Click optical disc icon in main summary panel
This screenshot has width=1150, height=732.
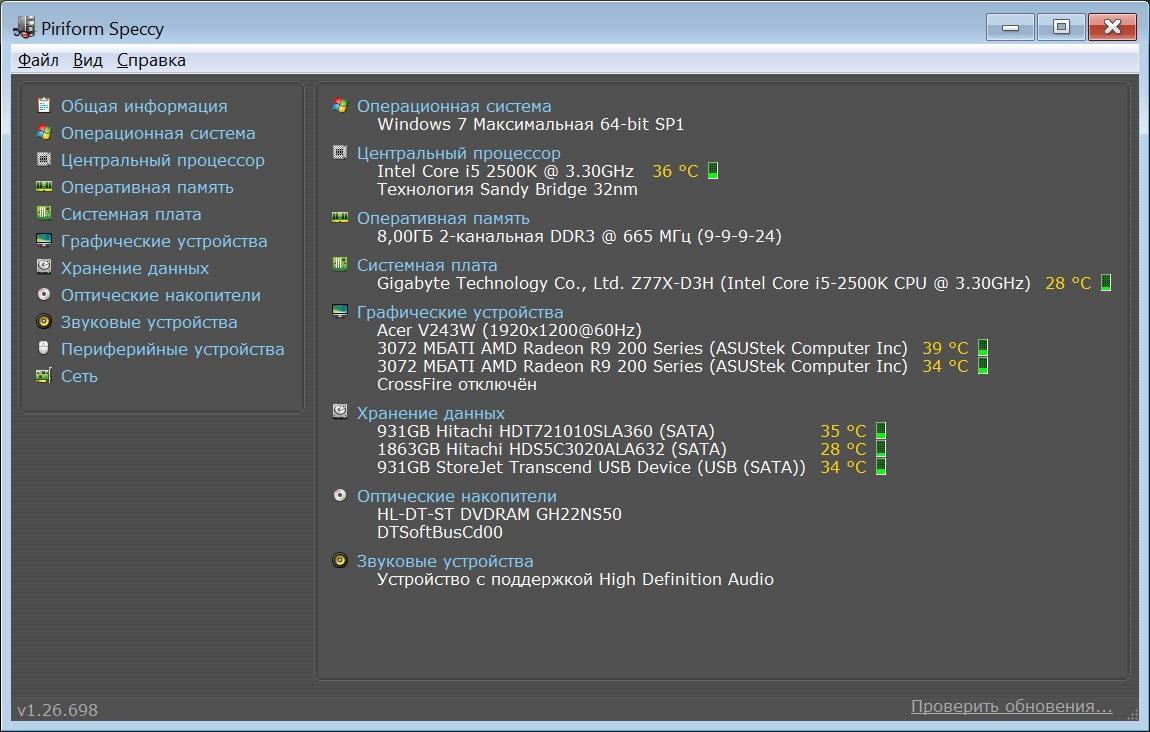click(340, 495)
